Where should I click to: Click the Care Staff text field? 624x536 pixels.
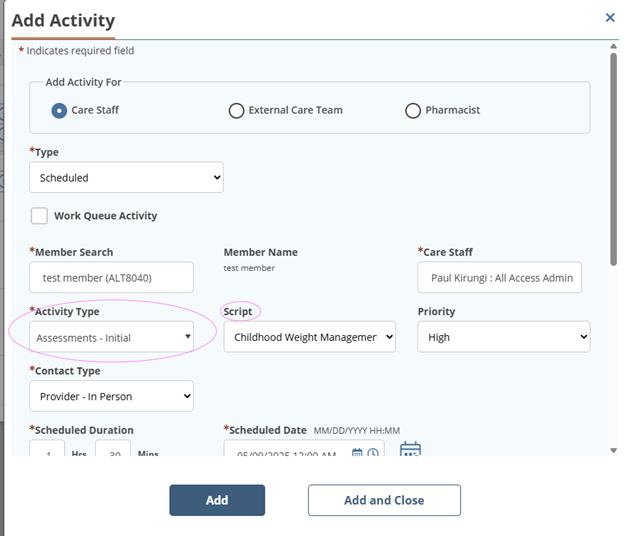click(x=499, y=277)
